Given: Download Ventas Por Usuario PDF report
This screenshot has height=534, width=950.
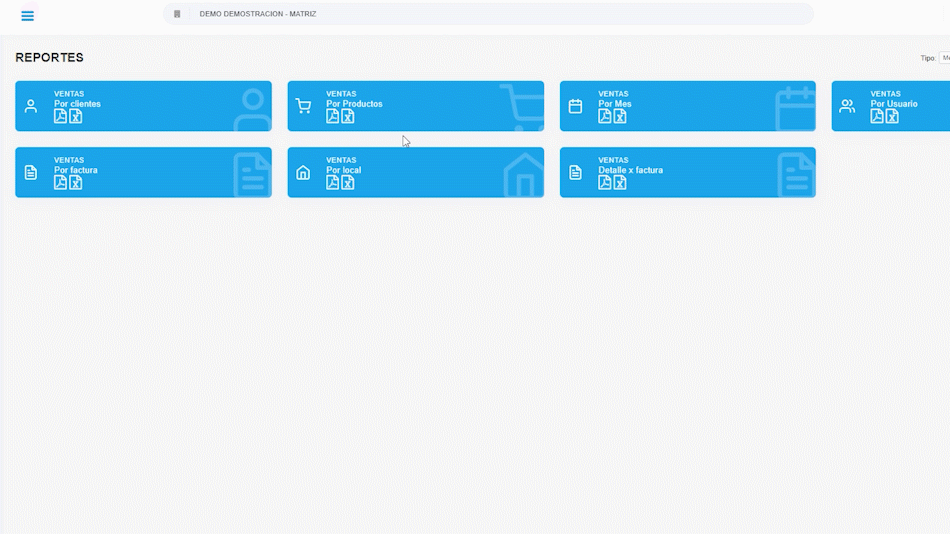Looking at the screenshot, I should click(x=877, y=116).
